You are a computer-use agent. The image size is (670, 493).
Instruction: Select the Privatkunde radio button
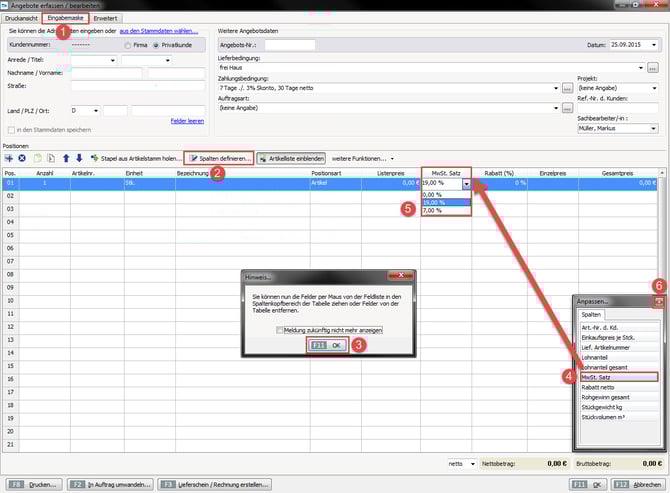point(155,45)
